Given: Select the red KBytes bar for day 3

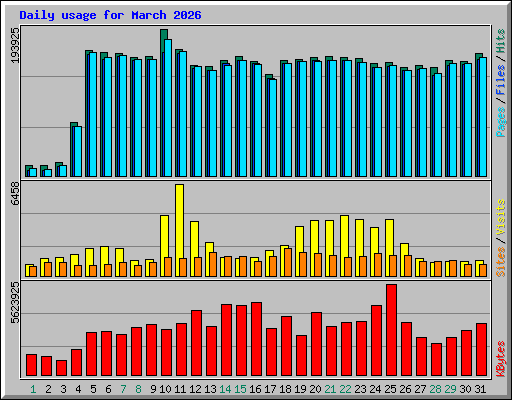Looking at the screenshot, I should pos(61,368).
